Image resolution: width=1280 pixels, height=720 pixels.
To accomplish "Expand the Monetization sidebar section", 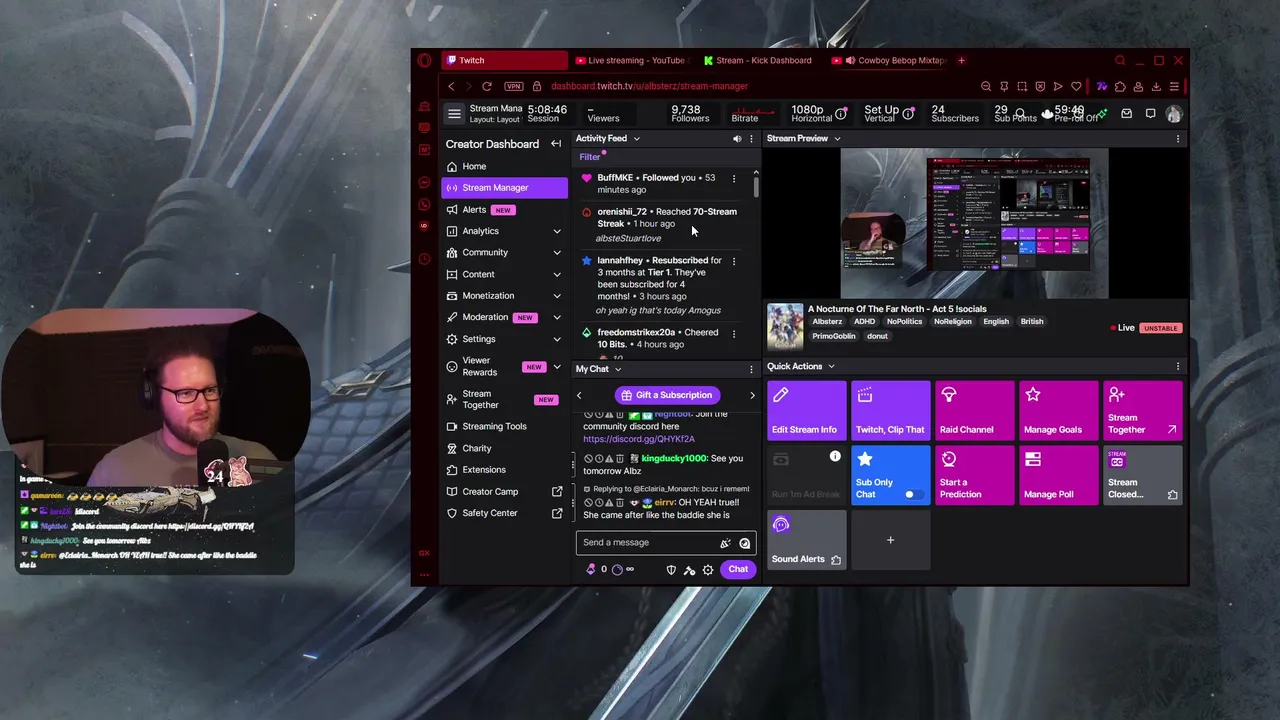I will tap(557, 296).
